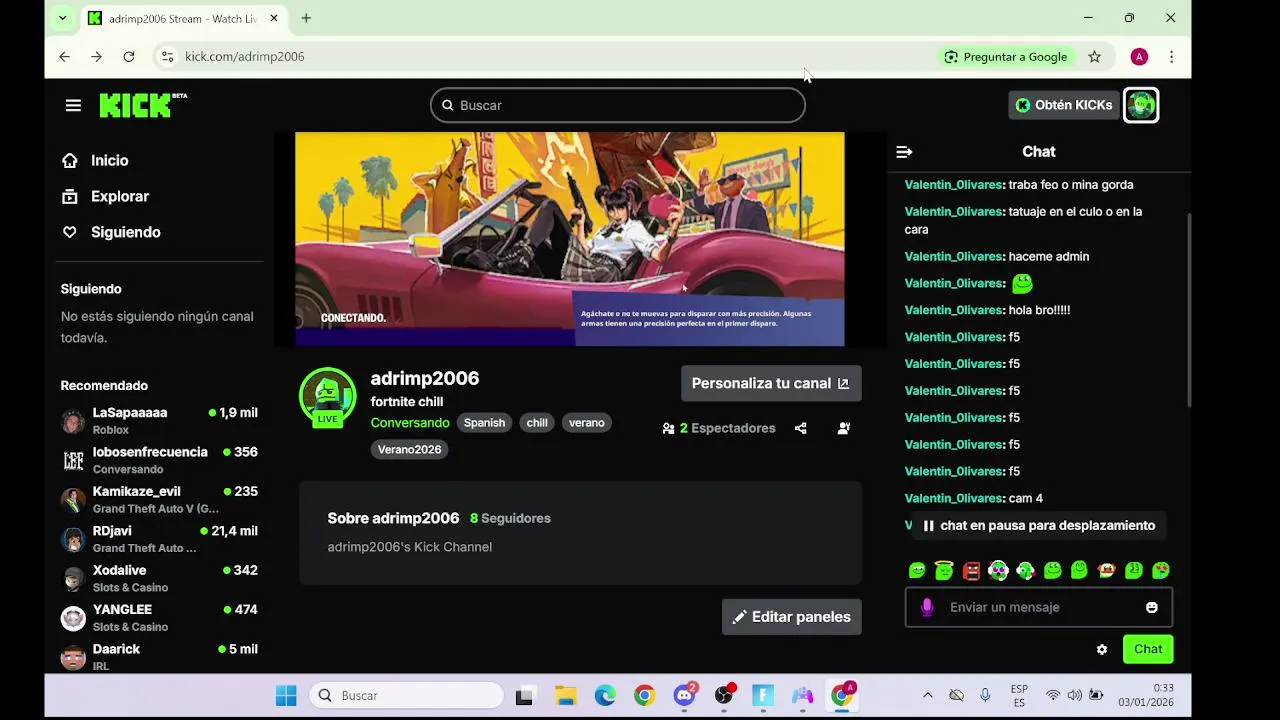
Task: Insert the first green grinning emote
Action: click(917, 570)
